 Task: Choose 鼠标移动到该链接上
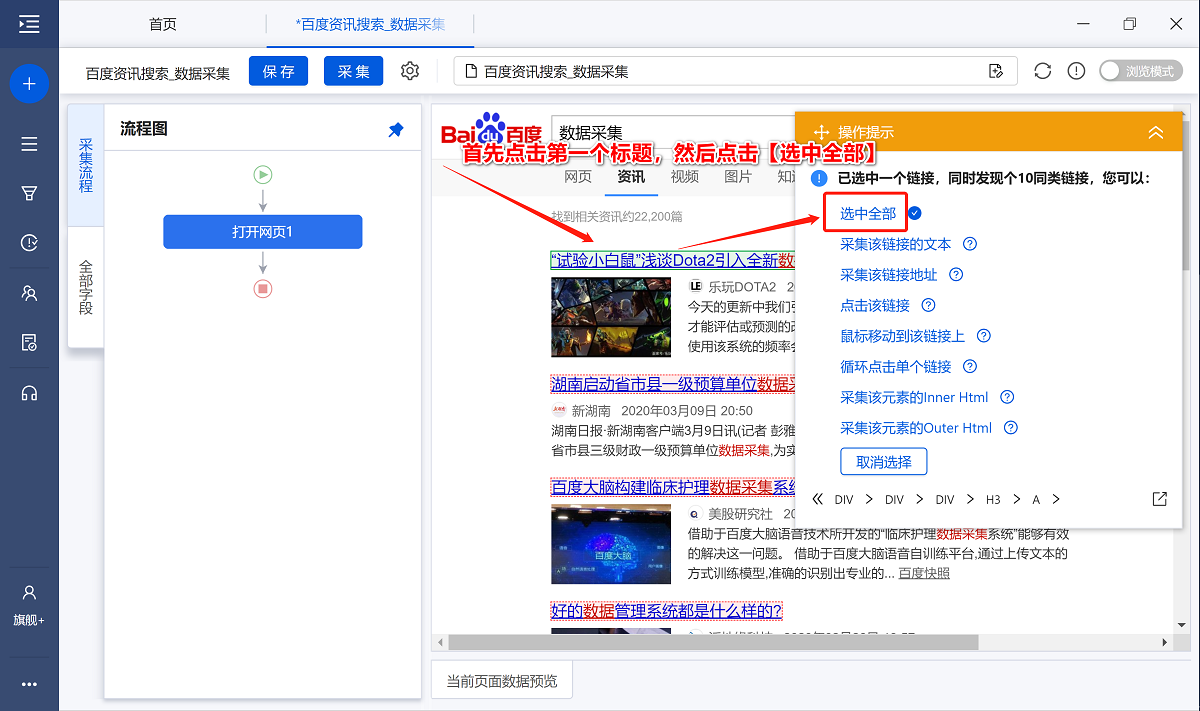pos(903,336)
